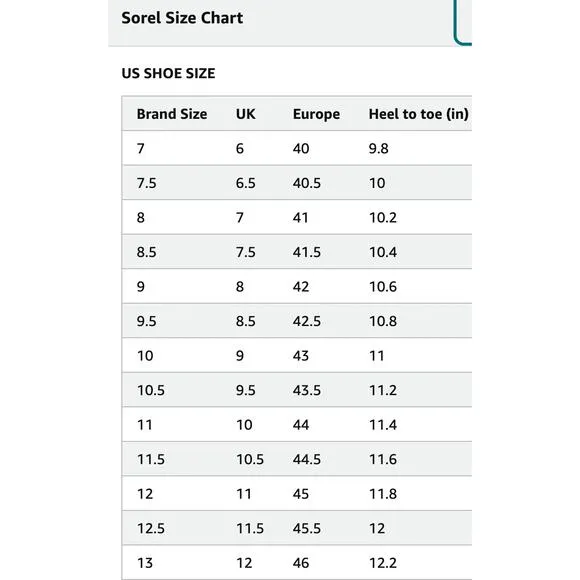Screen dimensions: 580x580
Task: Select the US SHOE SIZE heading
Action: click(168, 73)
